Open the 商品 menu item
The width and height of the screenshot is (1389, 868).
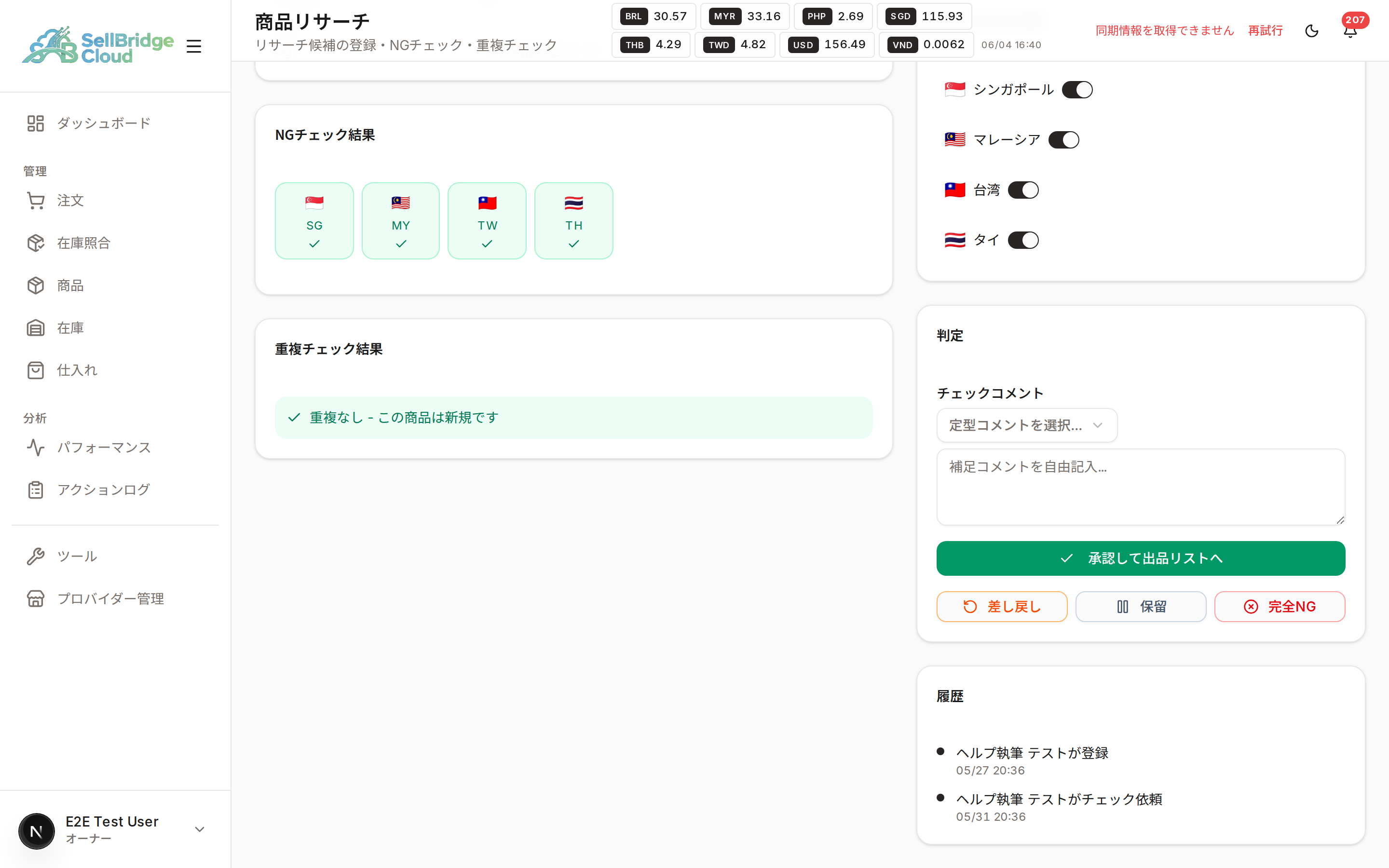coord(115,285)
